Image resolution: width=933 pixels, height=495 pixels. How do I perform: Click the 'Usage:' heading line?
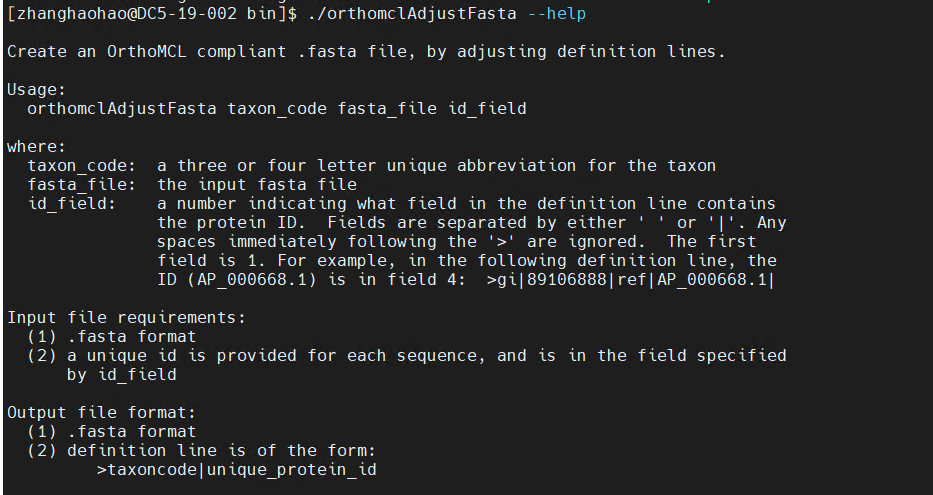(x=36, y=90)
